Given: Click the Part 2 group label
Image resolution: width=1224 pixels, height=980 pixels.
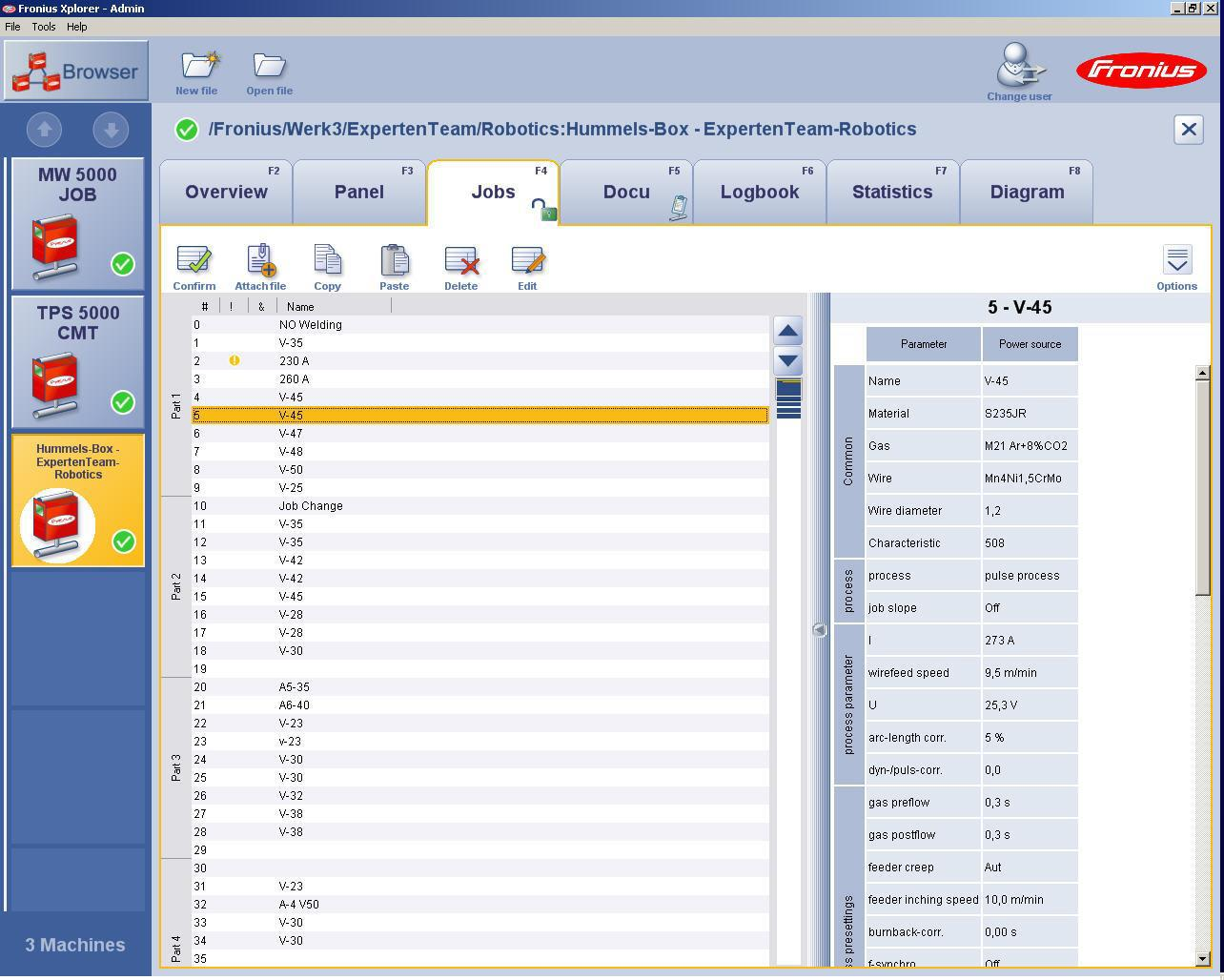Looking at the screenshot, I should click(176, 586).
